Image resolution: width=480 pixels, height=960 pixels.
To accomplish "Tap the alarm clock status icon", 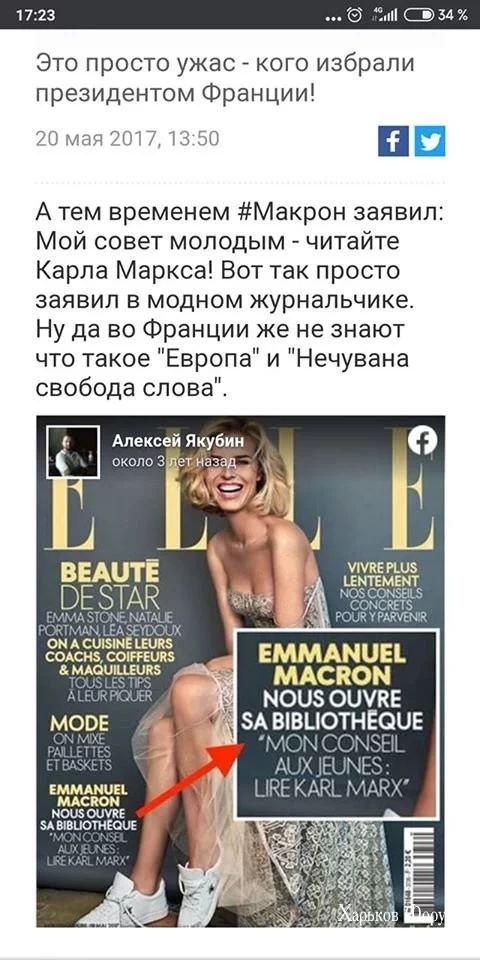I will click(x=354, y=16).
